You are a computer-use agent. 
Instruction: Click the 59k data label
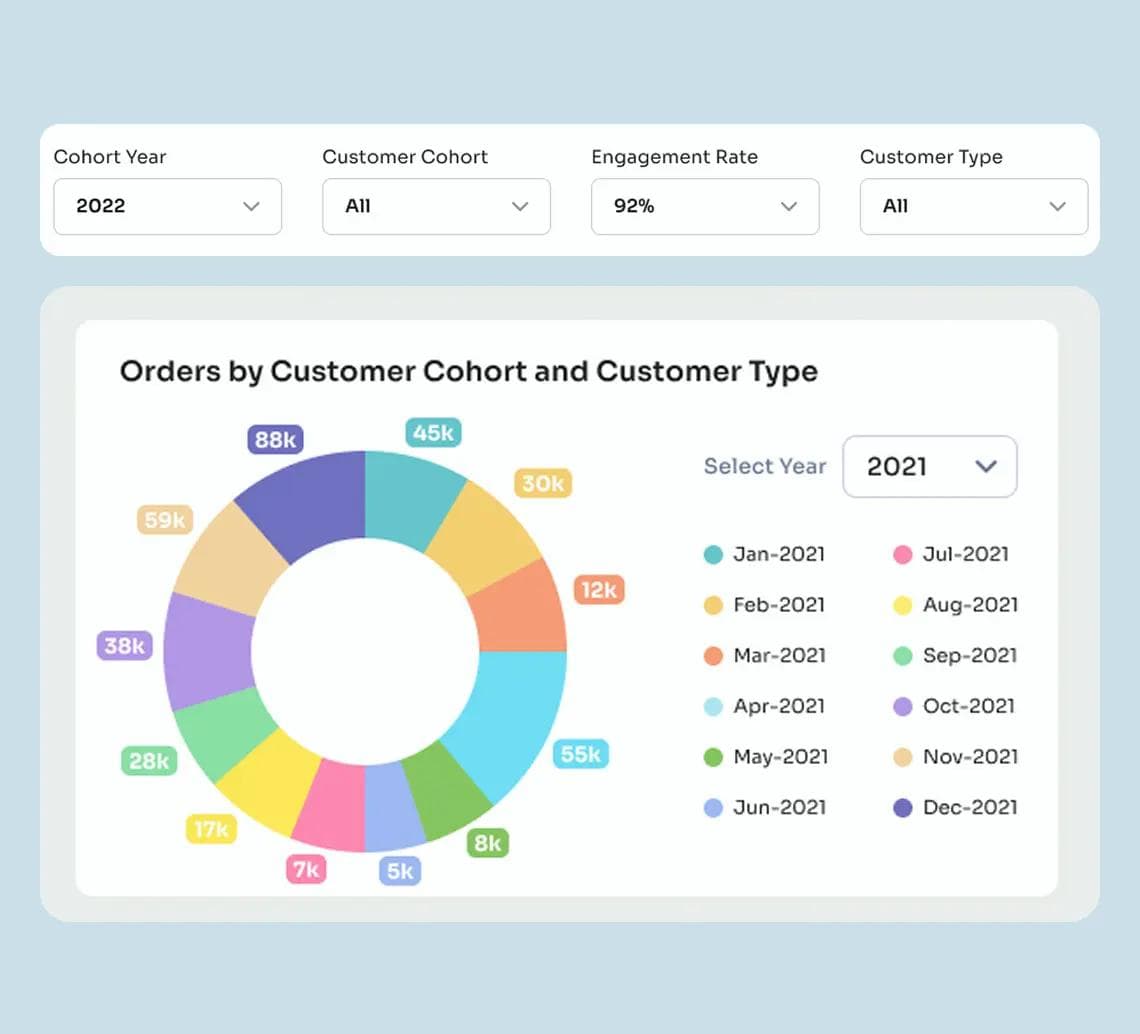tap(165, 520)
